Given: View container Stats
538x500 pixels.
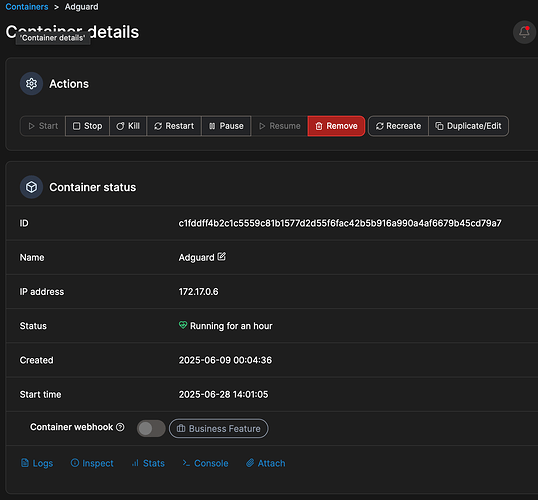Looking at the screenshot, I should pyautogui.click(x=148, y=463).
